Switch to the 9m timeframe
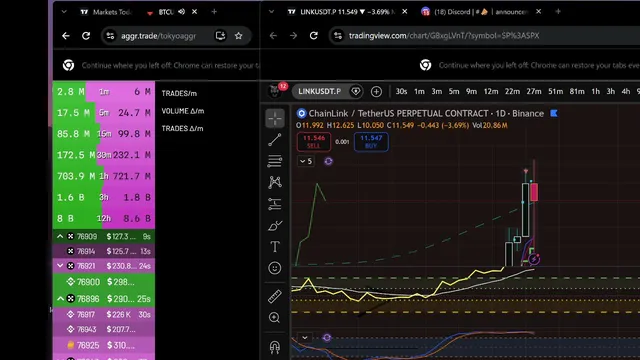Screen dimensions: 640x360 pos(471,91)
